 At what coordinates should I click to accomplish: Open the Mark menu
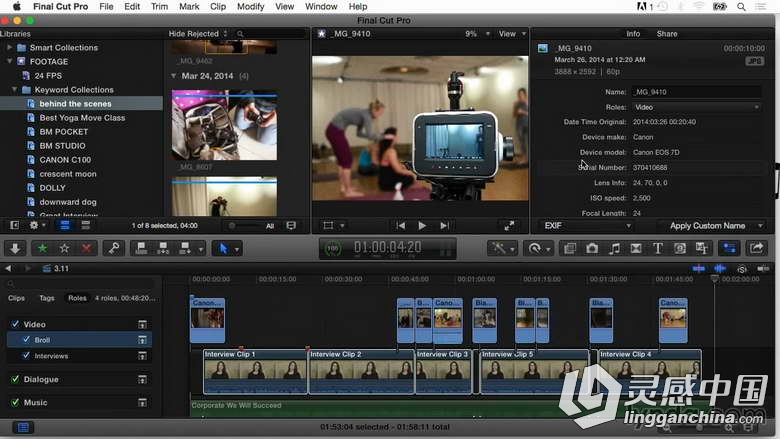[x=189, y=6]
